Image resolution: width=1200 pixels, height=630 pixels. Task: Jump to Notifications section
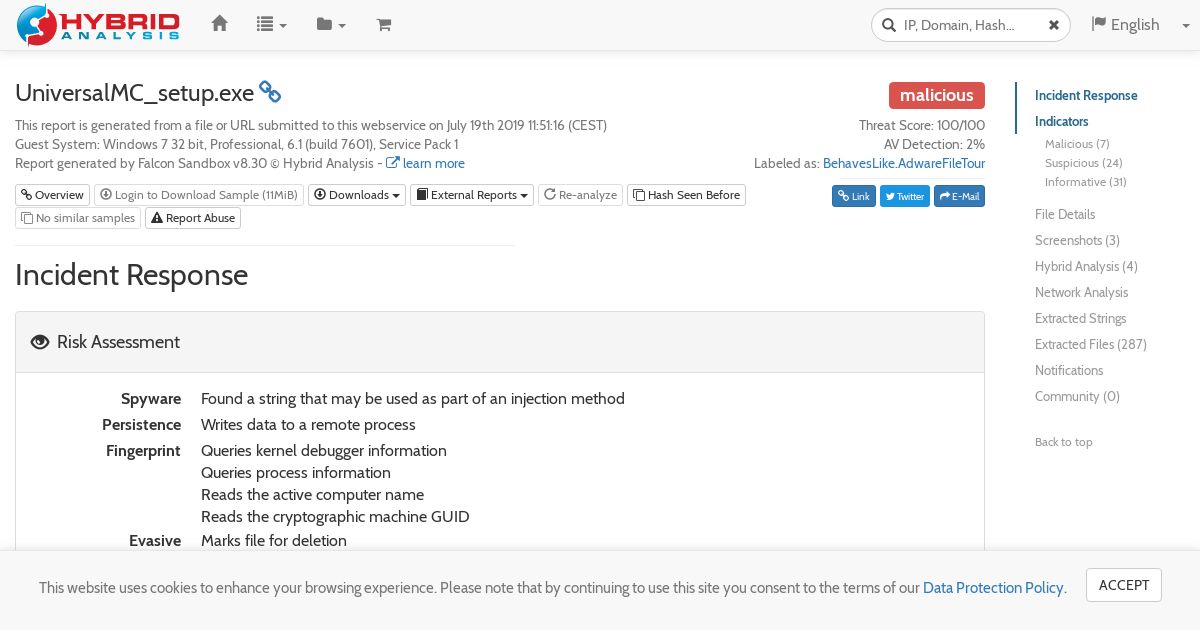(x=1069, y=370)
